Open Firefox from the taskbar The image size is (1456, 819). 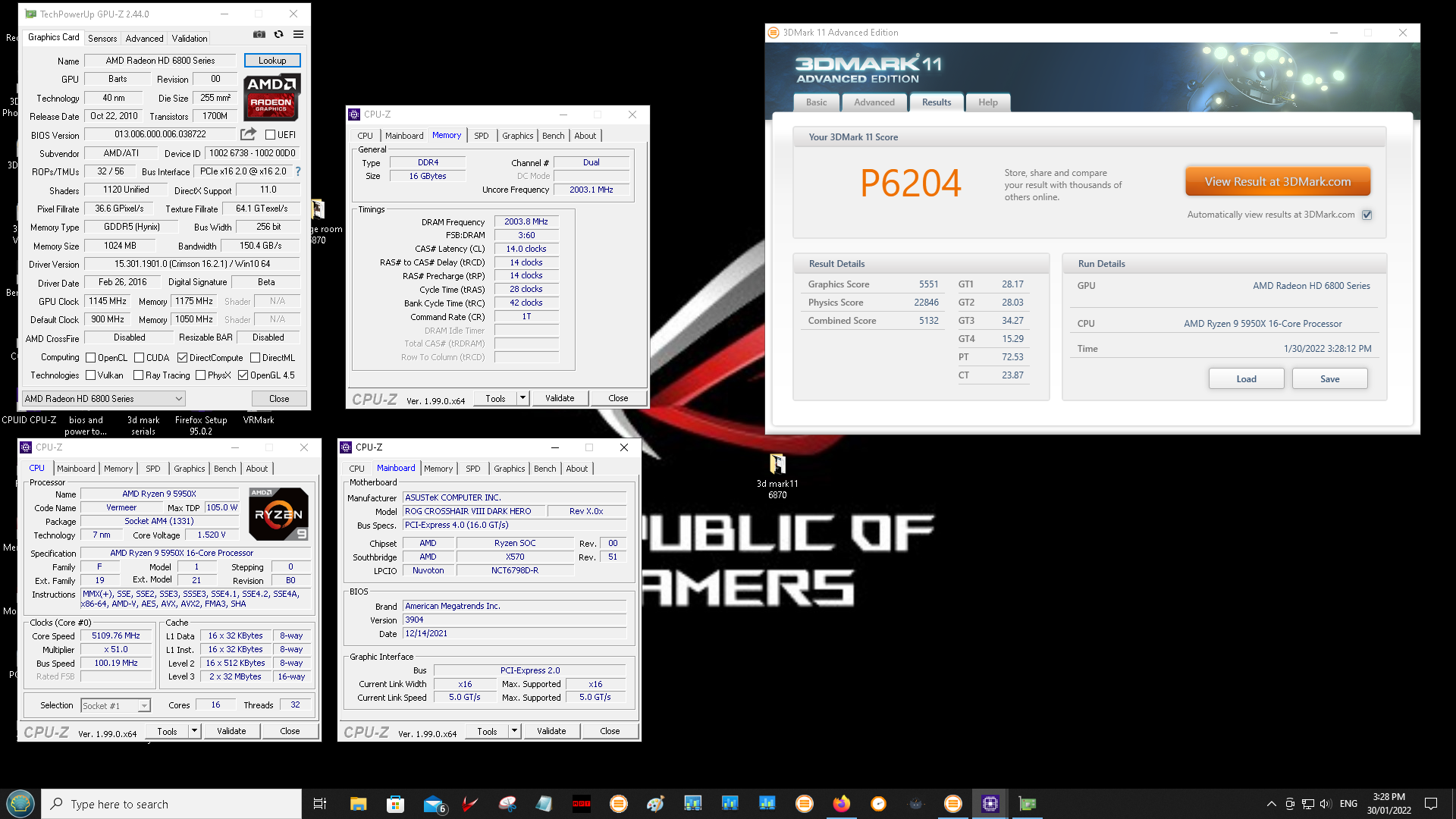(x=842, y=804)
